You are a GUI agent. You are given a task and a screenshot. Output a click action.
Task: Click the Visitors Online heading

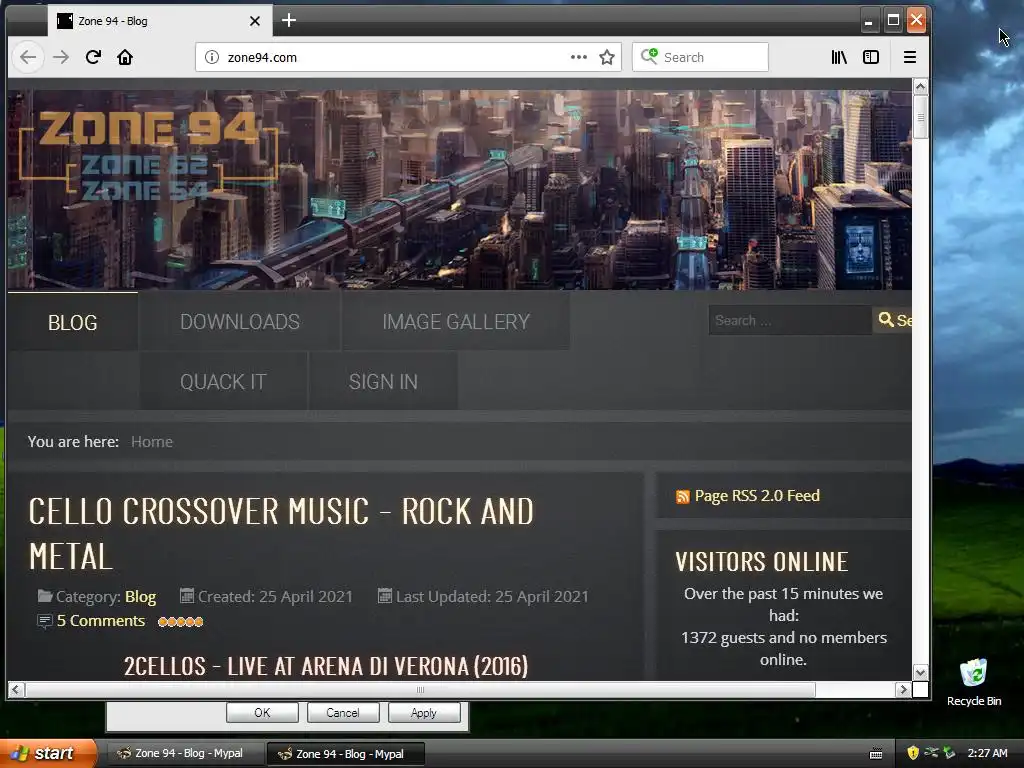tap(762, 562)
